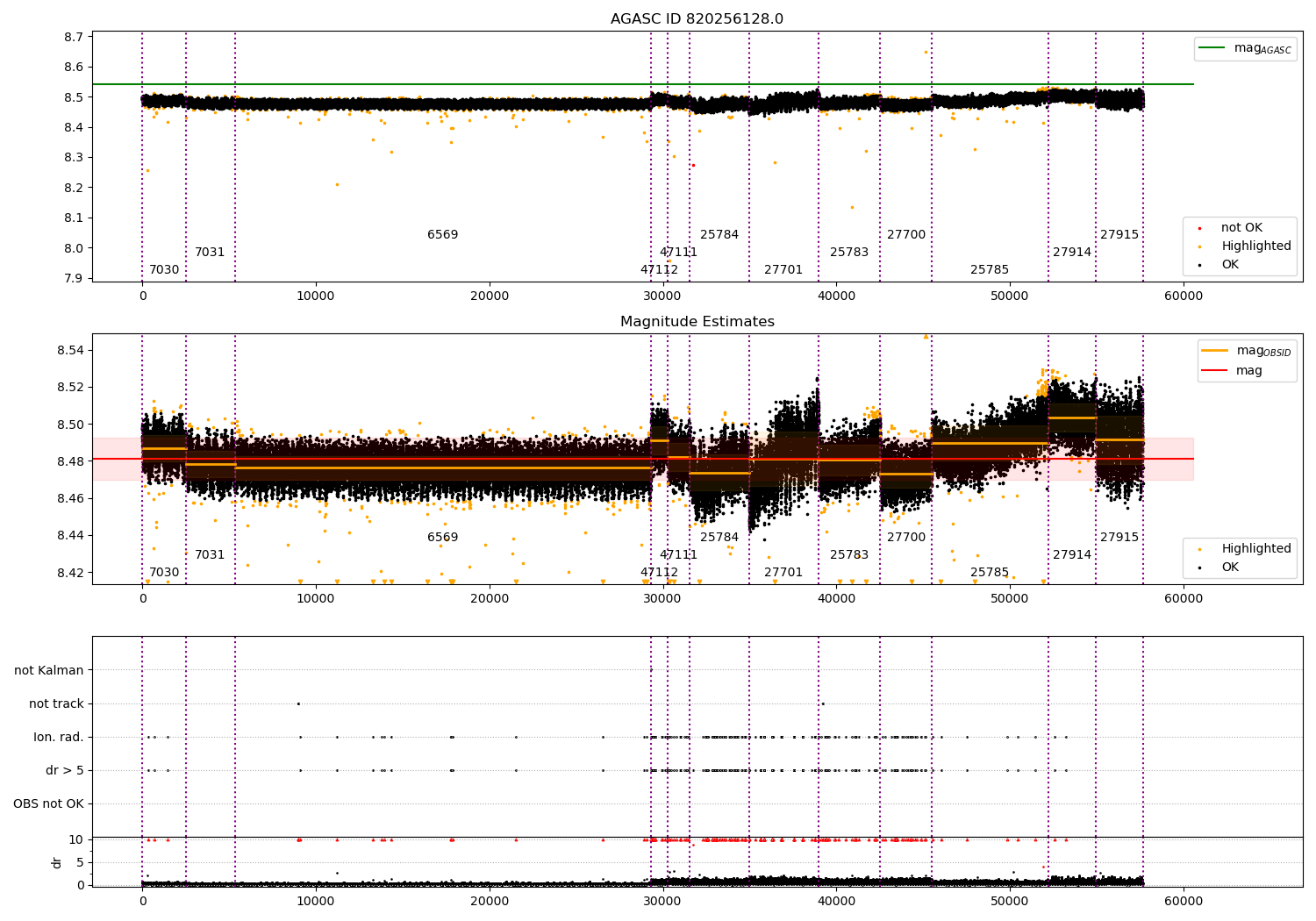Click 'Highlighted' in the Magnitude Estimates legend
This screenshot has width=1316, height=921.
1245,549
